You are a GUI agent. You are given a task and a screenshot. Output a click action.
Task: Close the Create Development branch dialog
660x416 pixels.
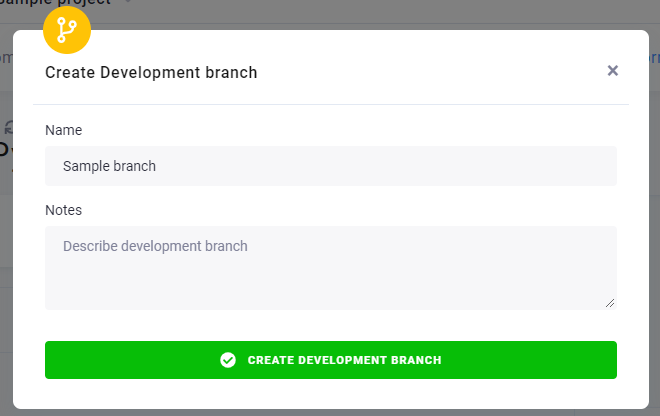pos(612,71)
